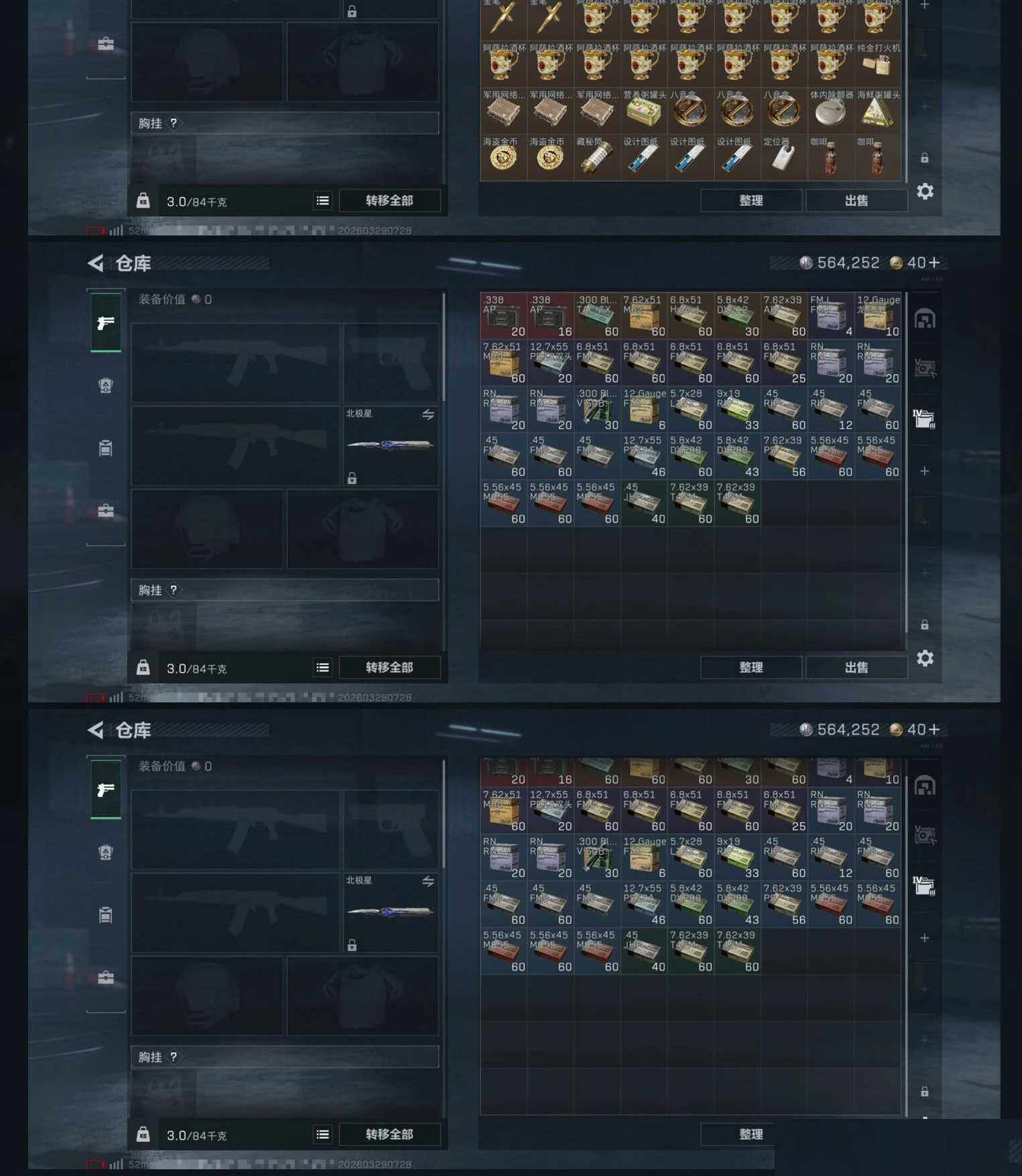Image resolution: width=1022 pixels, height=1176 pixels.
Task: Click 出售 below the collectibles grid
Action: pos(856,201)
